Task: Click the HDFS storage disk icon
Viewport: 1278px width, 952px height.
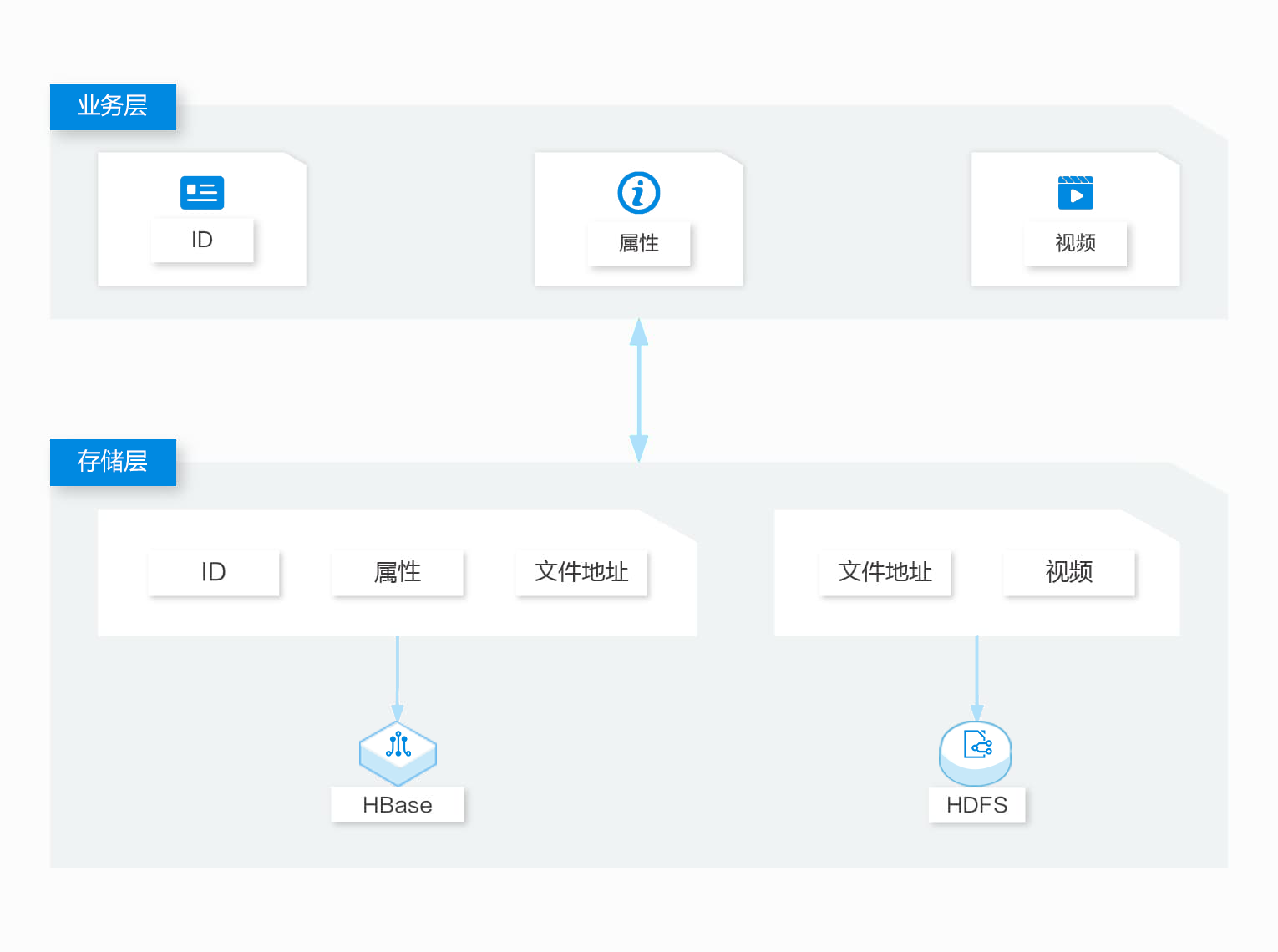Action: coord(976,753)
